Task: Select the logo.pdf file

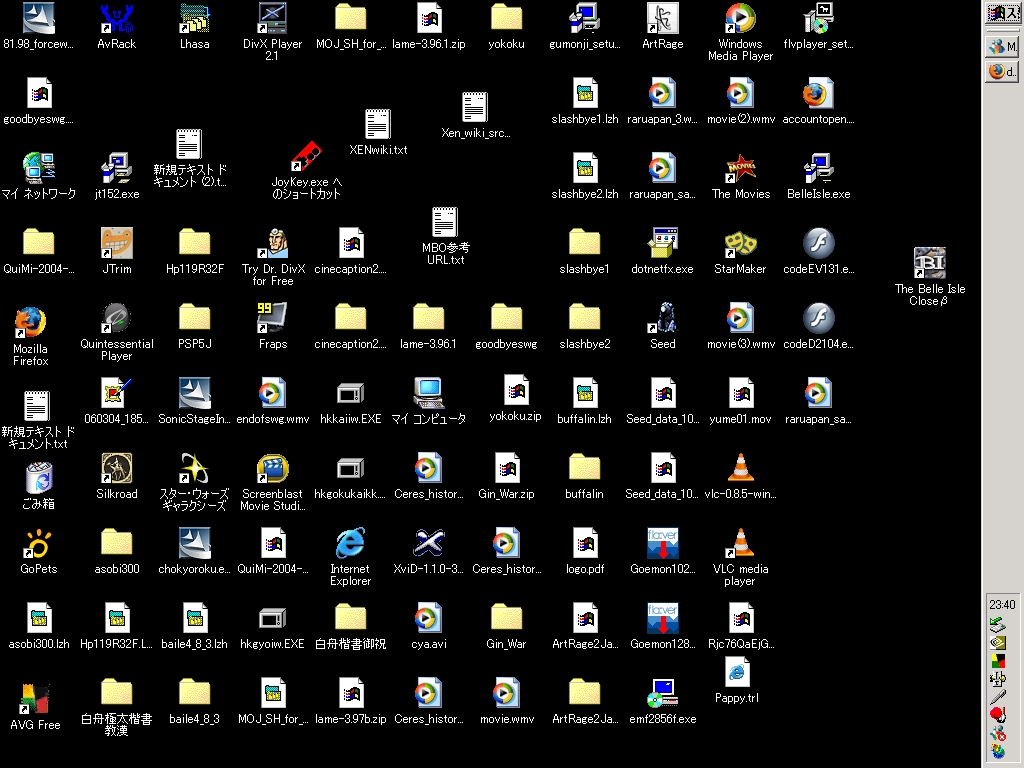Action: click(x=584, y=552)
